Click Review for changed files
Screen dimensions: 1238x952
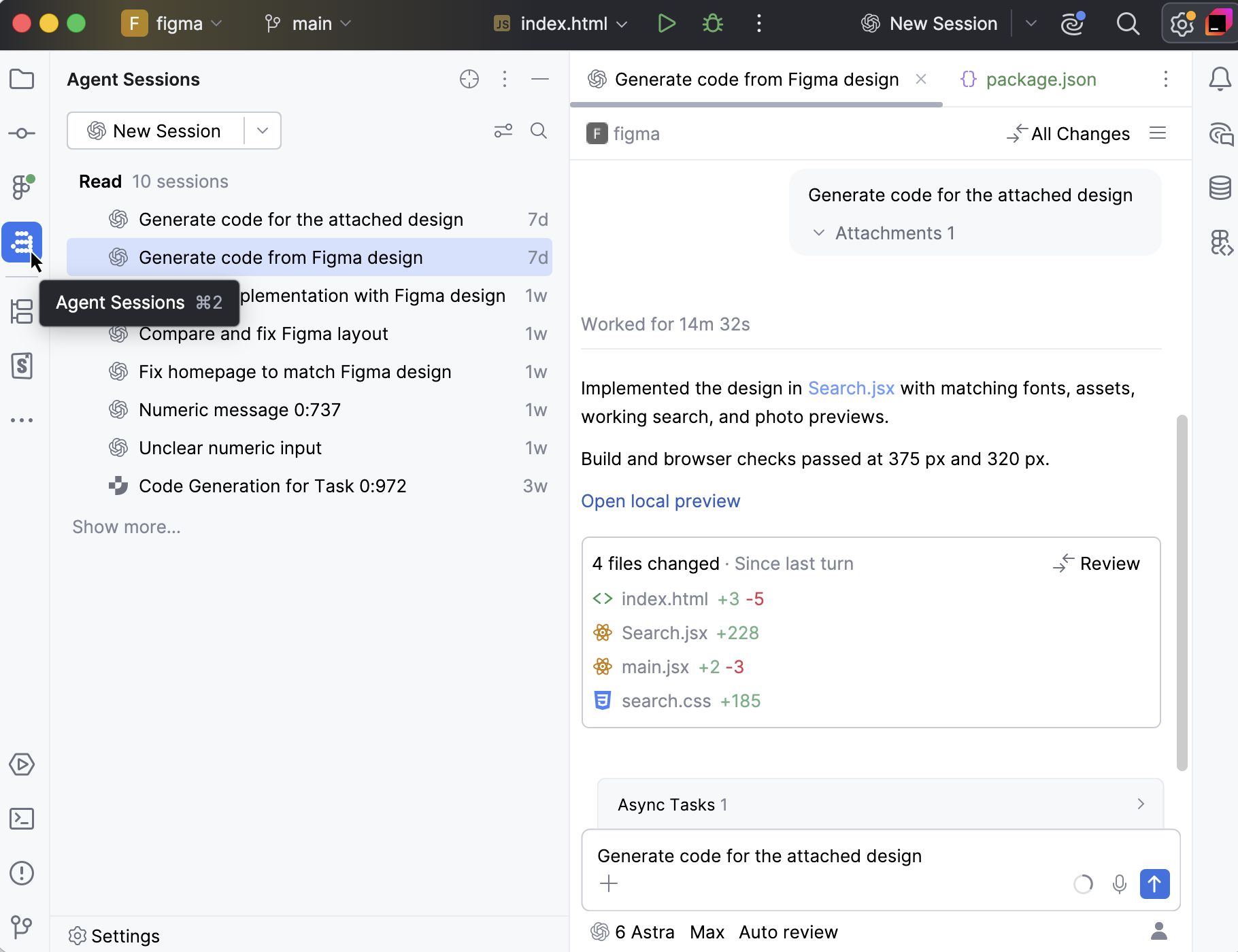coord(1097,564)
